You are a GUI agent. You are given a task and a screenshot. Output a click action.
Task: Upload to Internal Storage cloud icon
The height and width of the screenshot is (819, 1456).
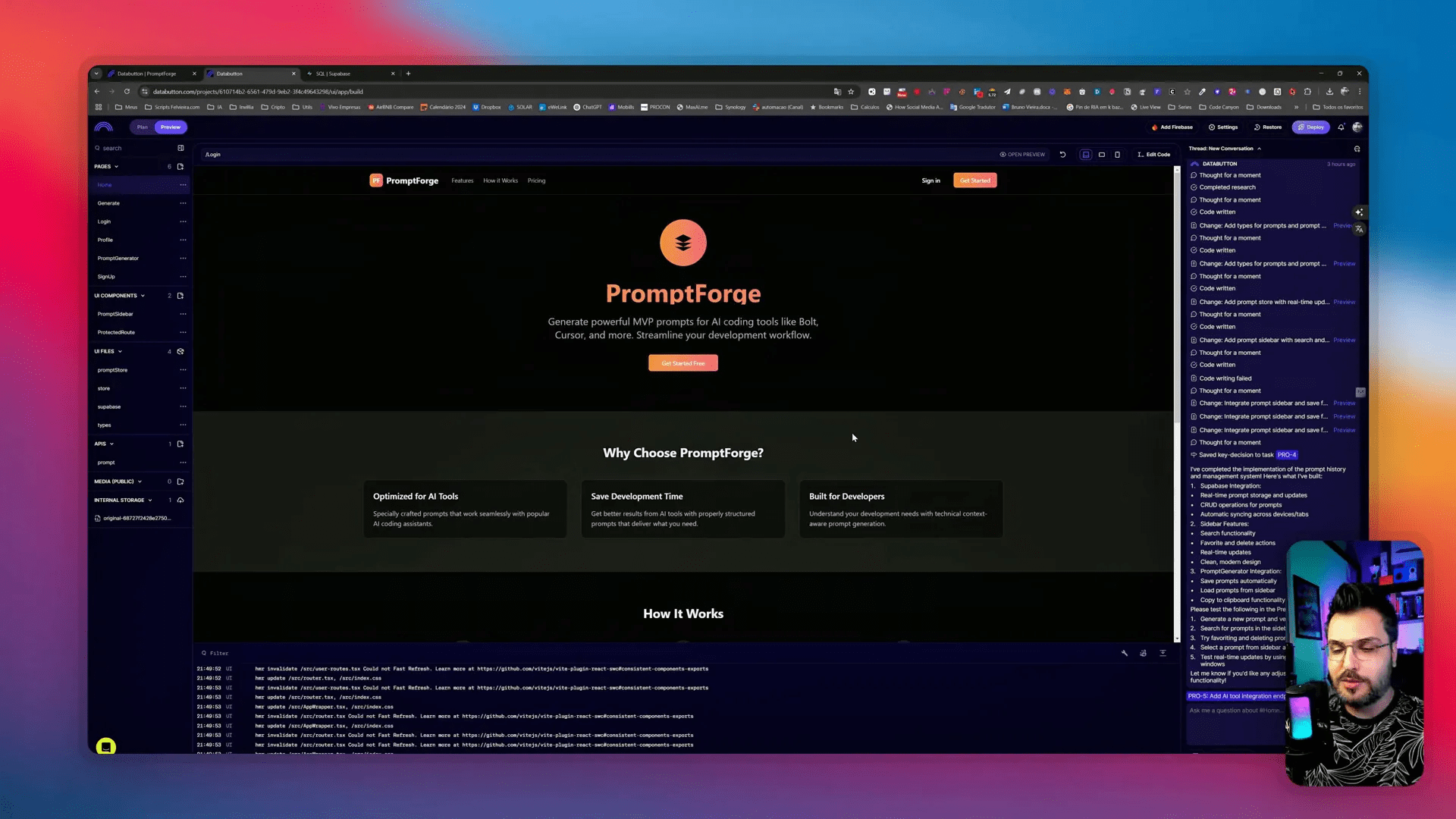(180, 500)
